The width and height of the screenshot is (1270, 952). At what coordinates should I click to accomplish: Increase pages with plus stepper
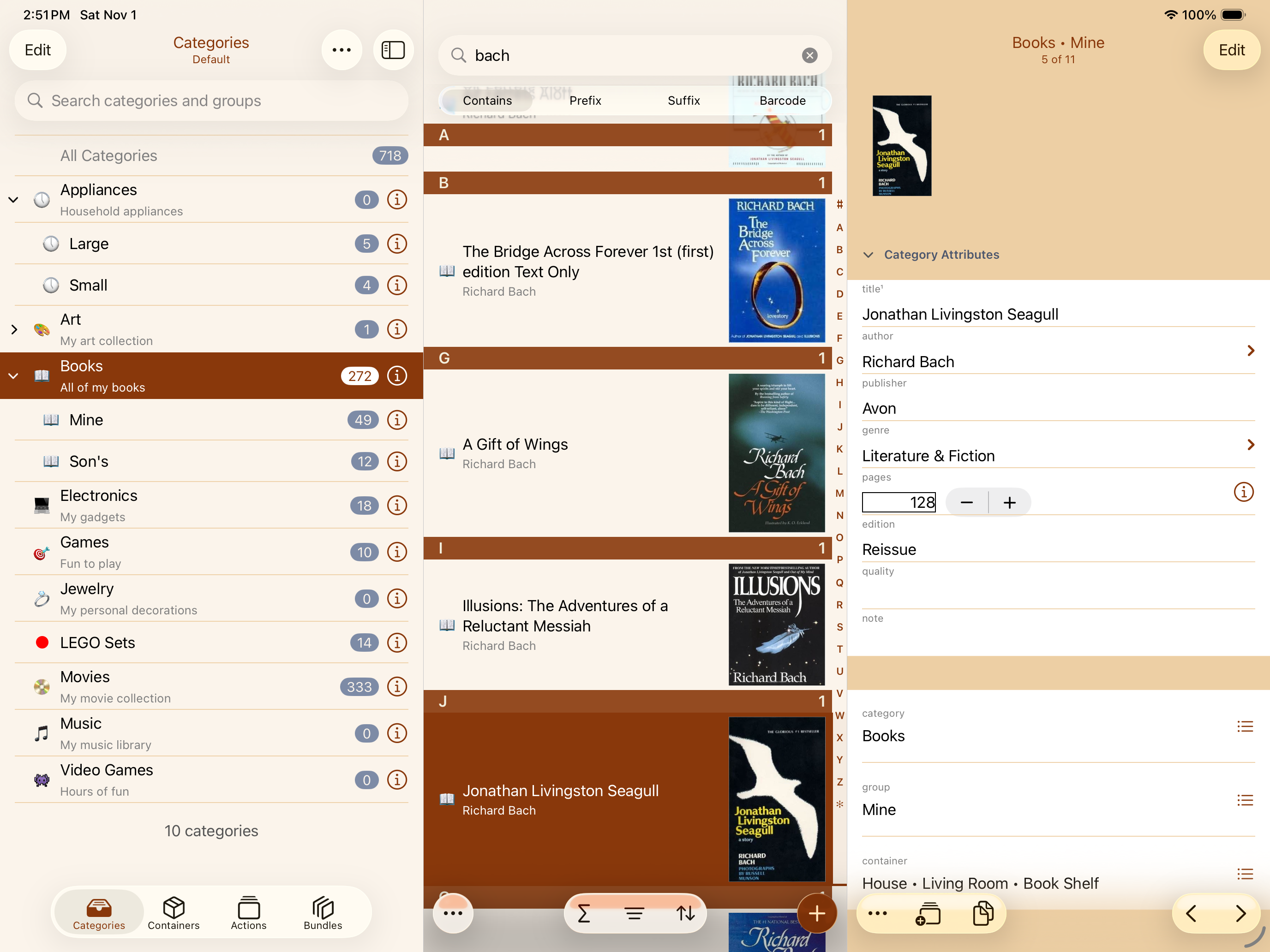[1009, 503]
